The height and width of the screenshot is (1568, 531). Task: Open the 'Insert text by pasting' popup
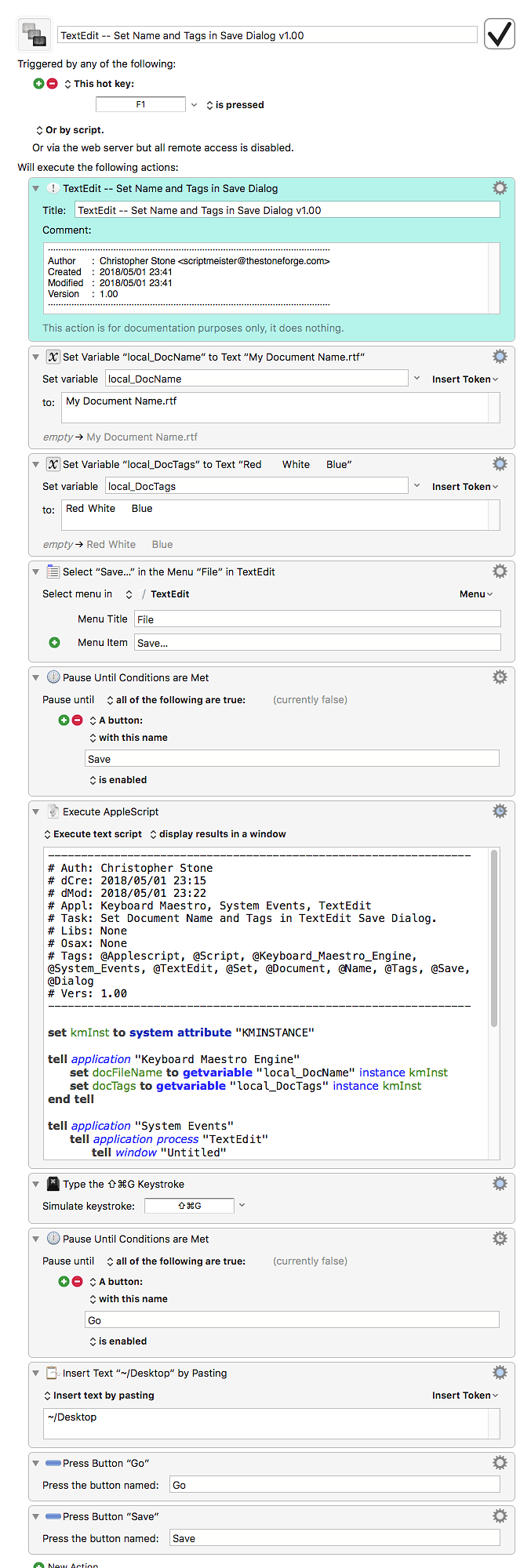[x=99, y=1396]
